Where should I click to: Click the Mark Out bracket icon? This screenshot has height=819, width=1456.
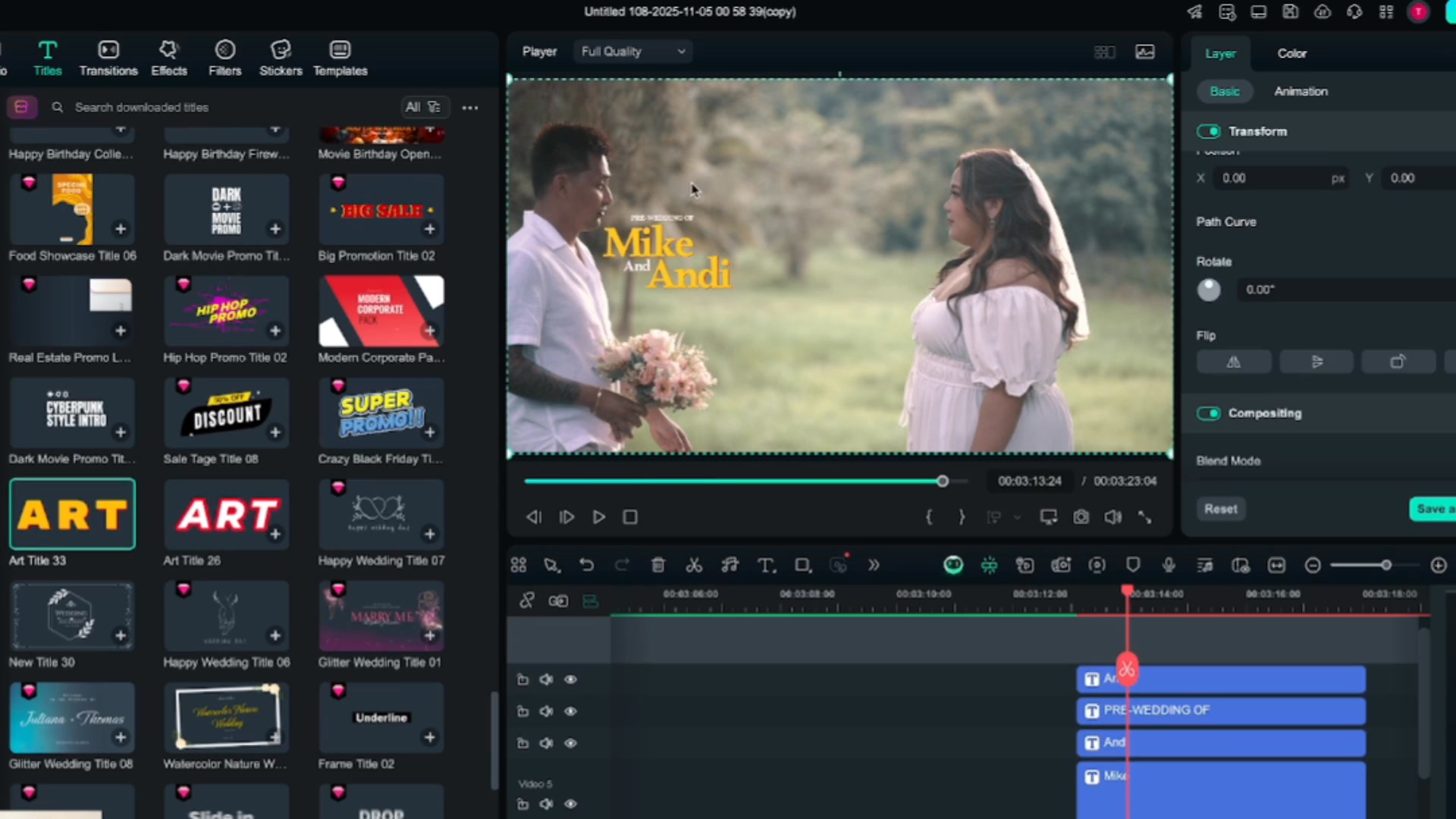962,517
